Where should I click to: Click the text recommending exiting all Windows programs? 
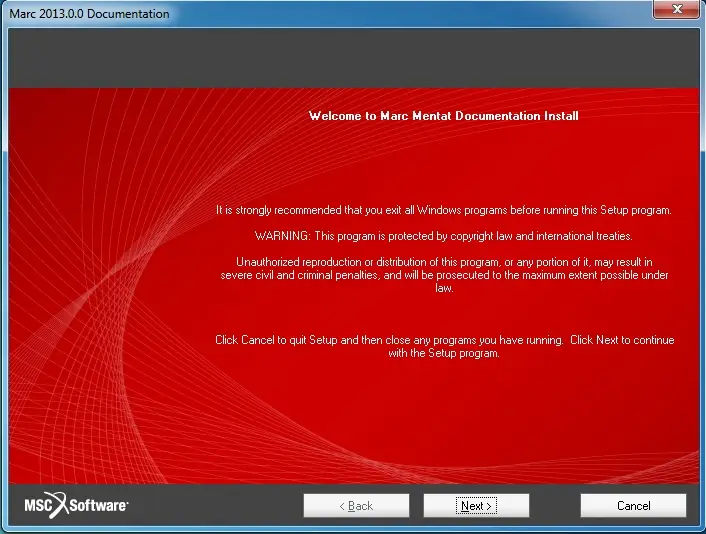pos(444,210)
